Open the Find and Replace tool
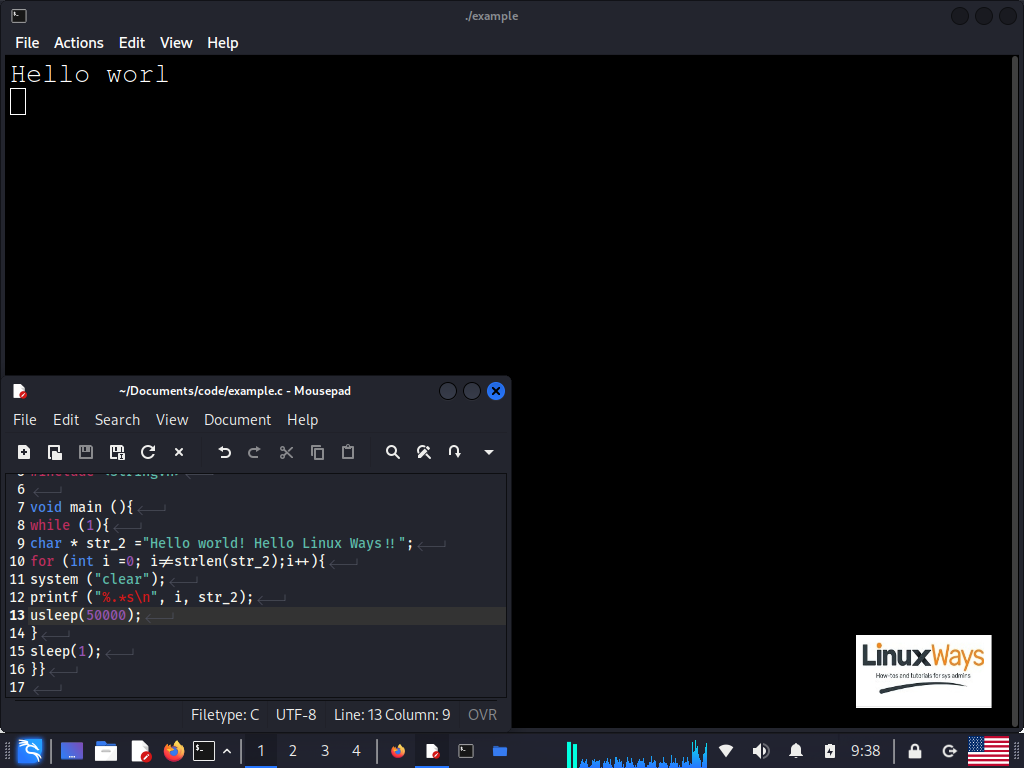 (x=424, y=452)
